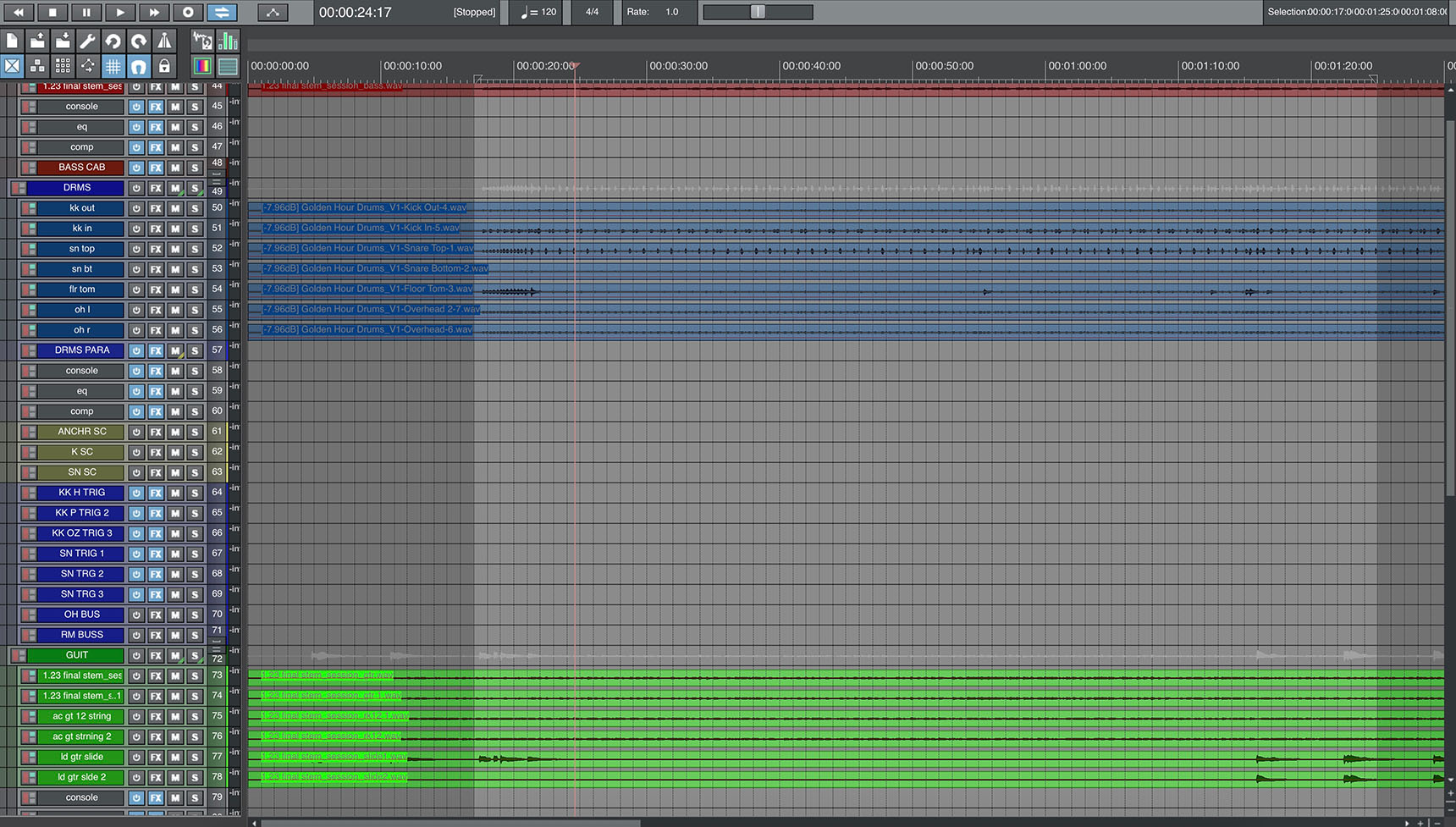Click the FX button on the DRMS track

(156, 187)
